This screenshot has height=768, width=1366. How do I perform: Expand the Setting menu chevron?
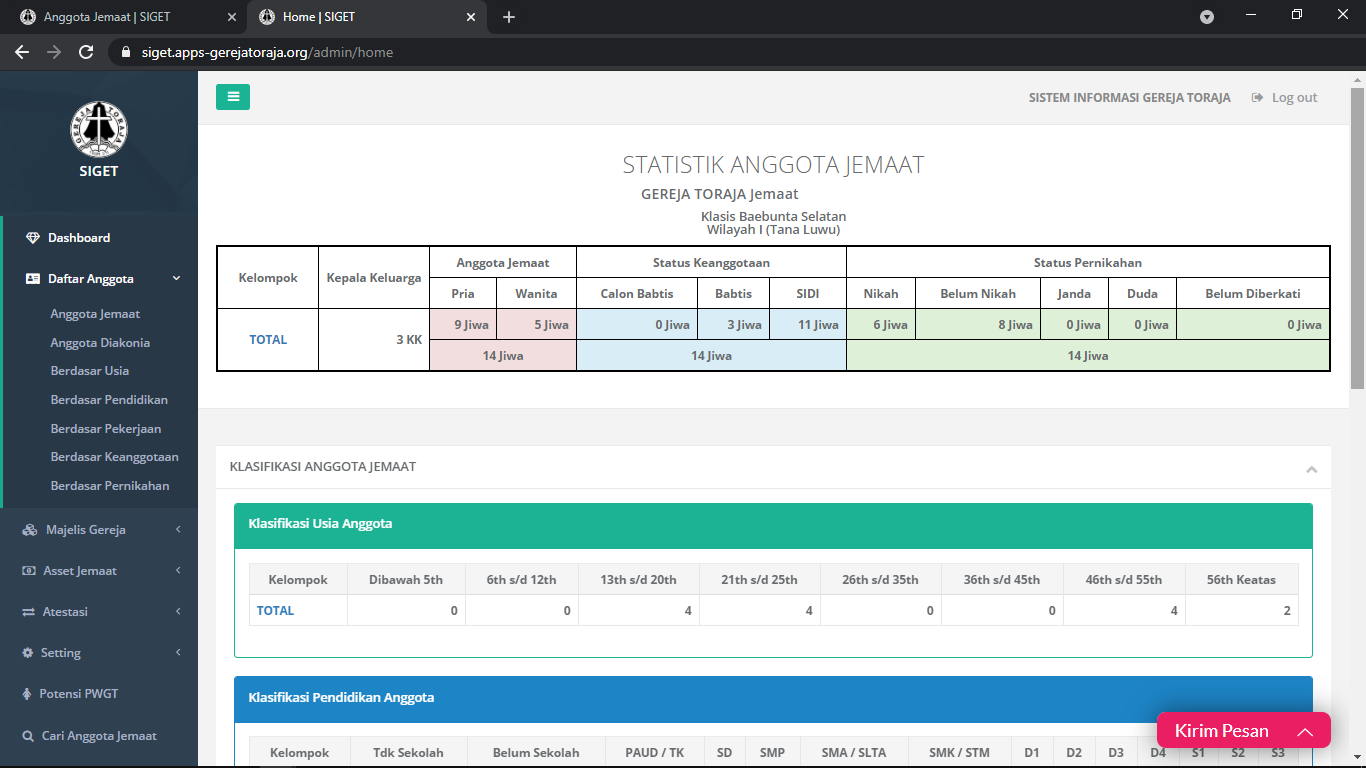click(178, 653)
